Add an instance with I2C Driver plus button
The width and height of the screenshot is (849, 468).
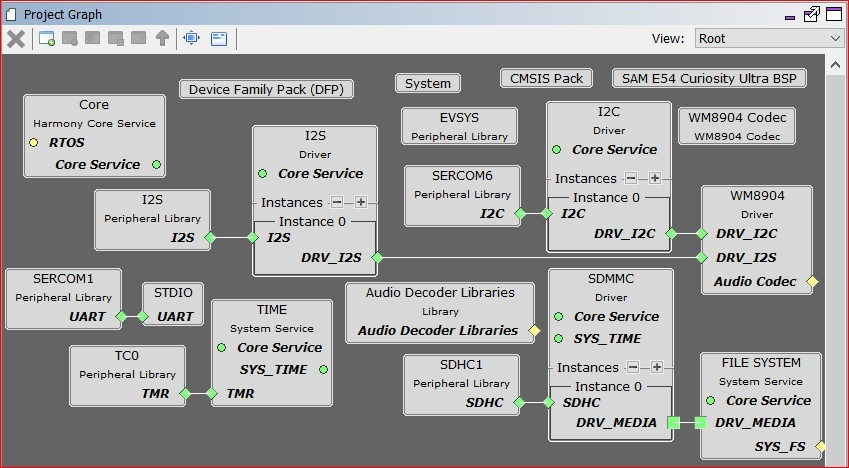(655, 178)
